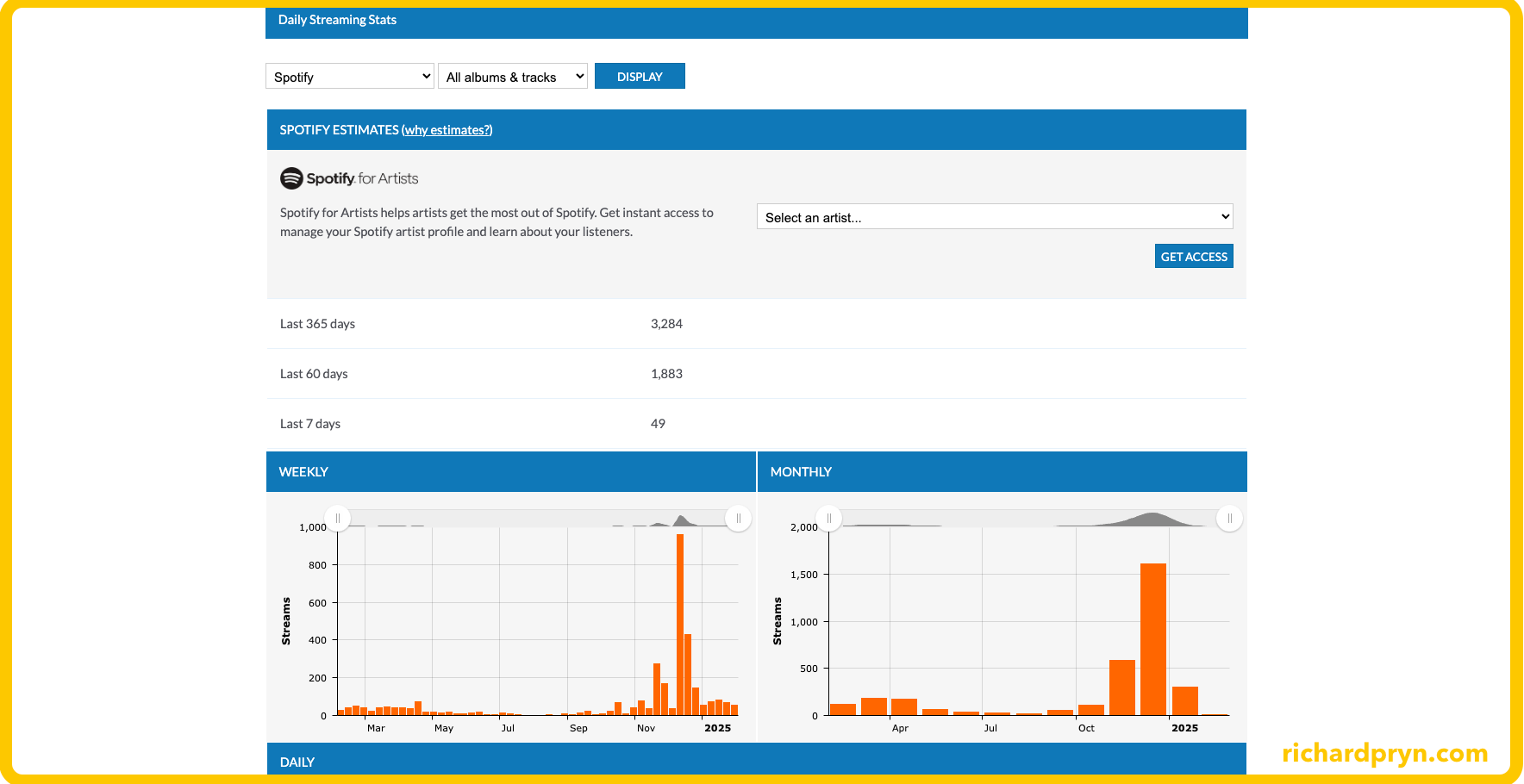Click the Apr label on monthly chart
Image resolution: width=1524 pixels, height=784 pixels.
900,728
